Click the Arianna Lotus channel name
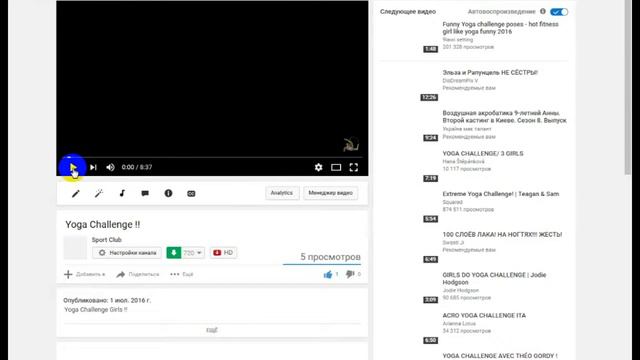Viewport: 640px width, 360px height. click(x=459, y=324)
